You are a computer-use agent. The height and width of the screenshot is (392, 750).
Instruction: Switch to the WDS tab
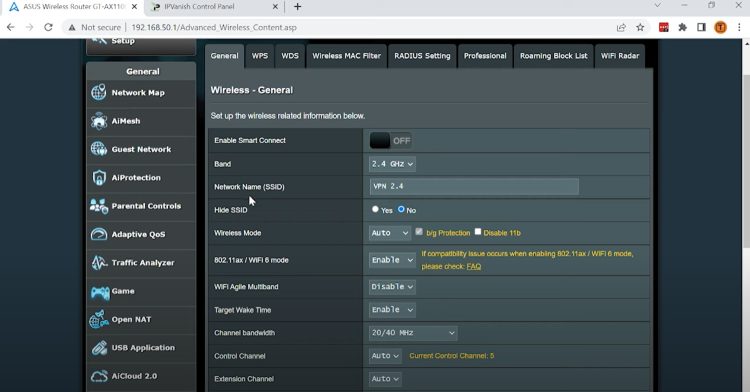click(x=290, y=56)
